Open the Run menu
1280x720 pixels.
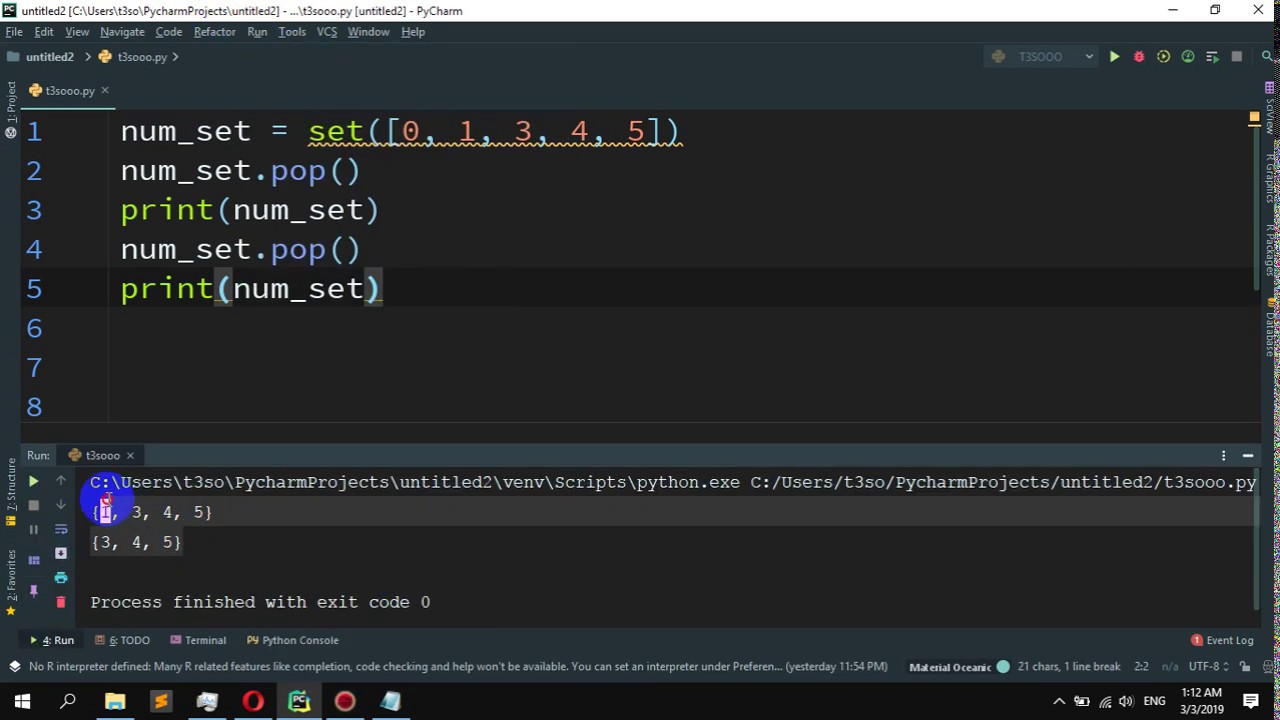tap(257, 32)
